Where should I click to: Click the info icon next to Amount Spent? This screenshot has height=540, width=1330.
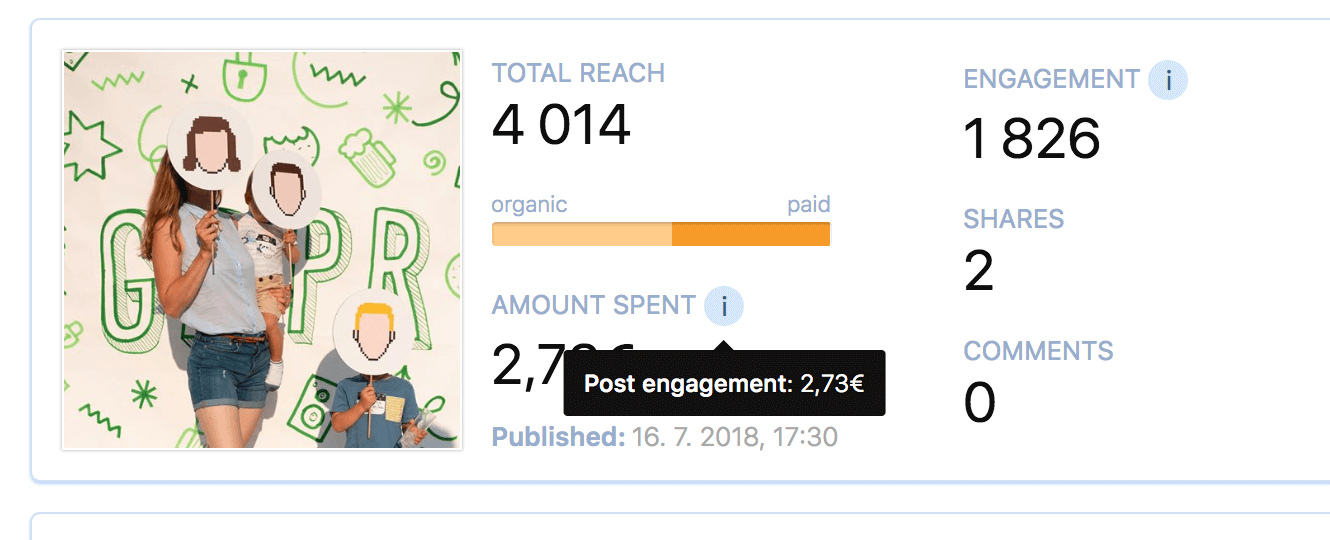(723, 306)
